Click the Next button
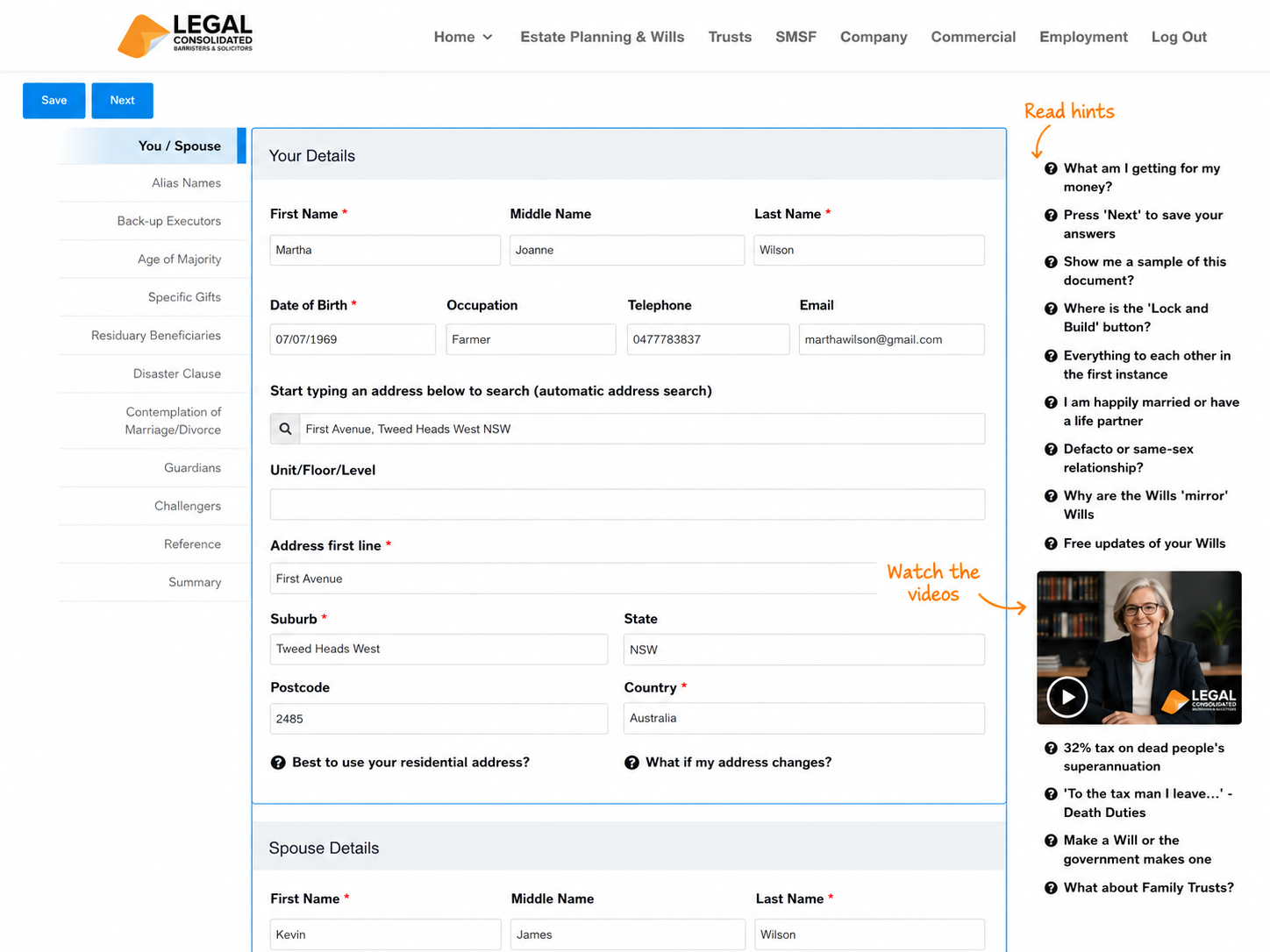 pos(122,101)
